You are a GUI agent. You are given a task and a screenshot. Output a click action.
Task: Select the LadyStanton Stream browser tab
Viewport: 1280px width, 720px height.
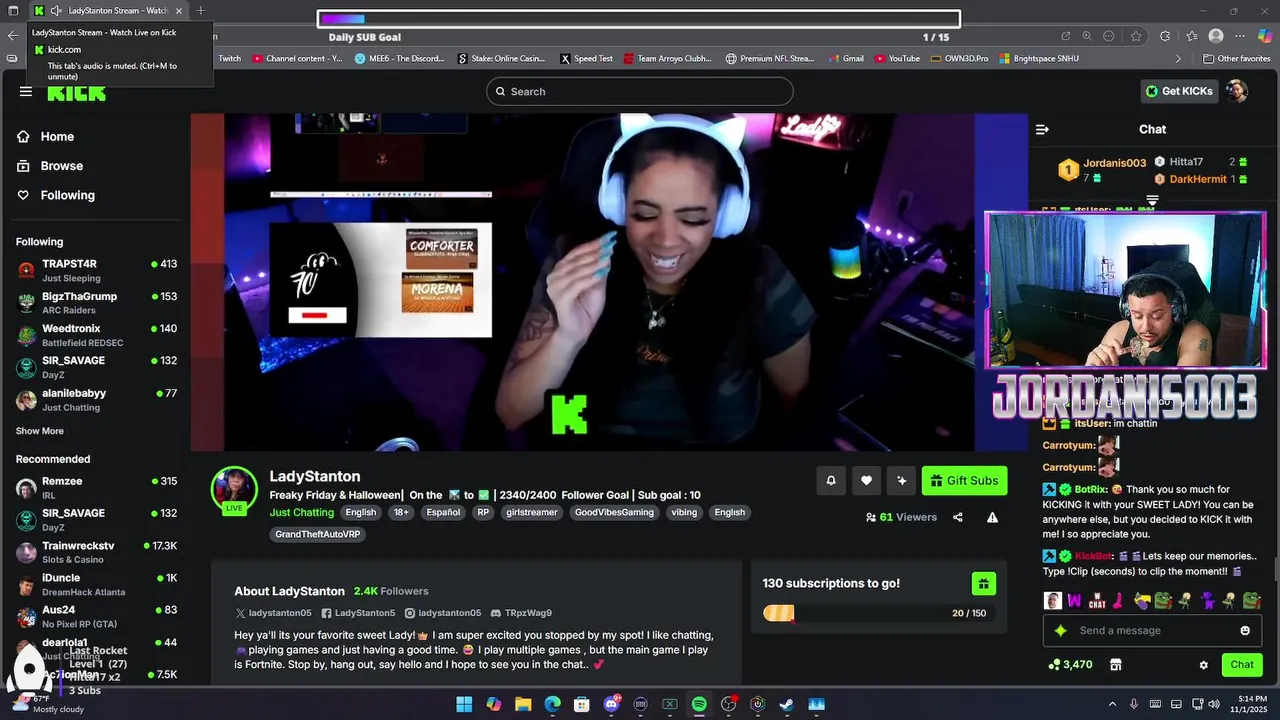tap(108, 11)
